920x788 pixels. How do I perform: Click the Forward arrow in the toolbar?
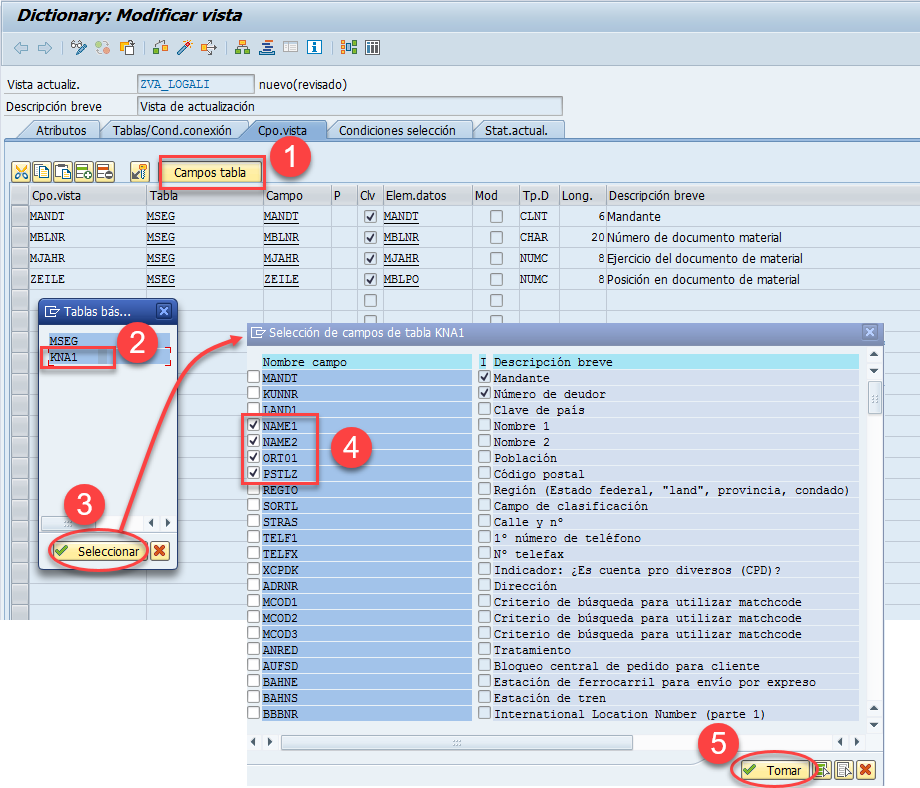[x=45, y=48]
